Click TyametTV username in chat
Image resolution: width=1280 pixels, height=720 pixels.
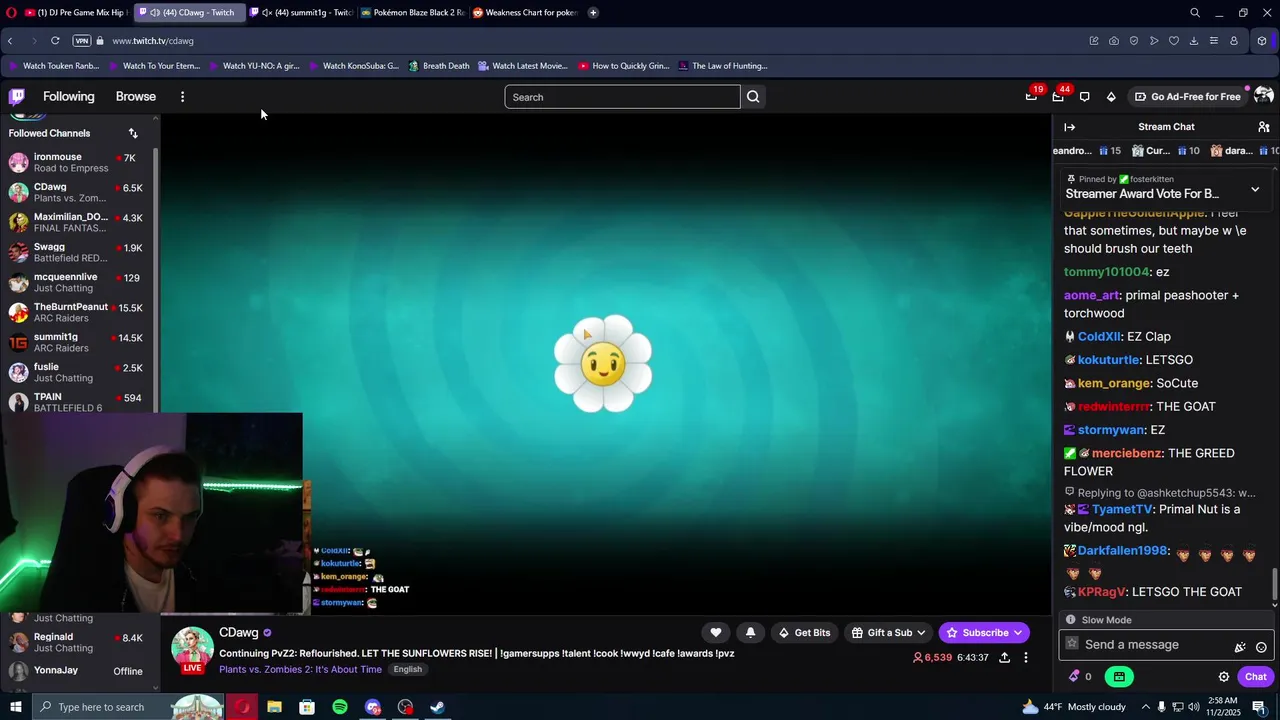(1122, 509)
